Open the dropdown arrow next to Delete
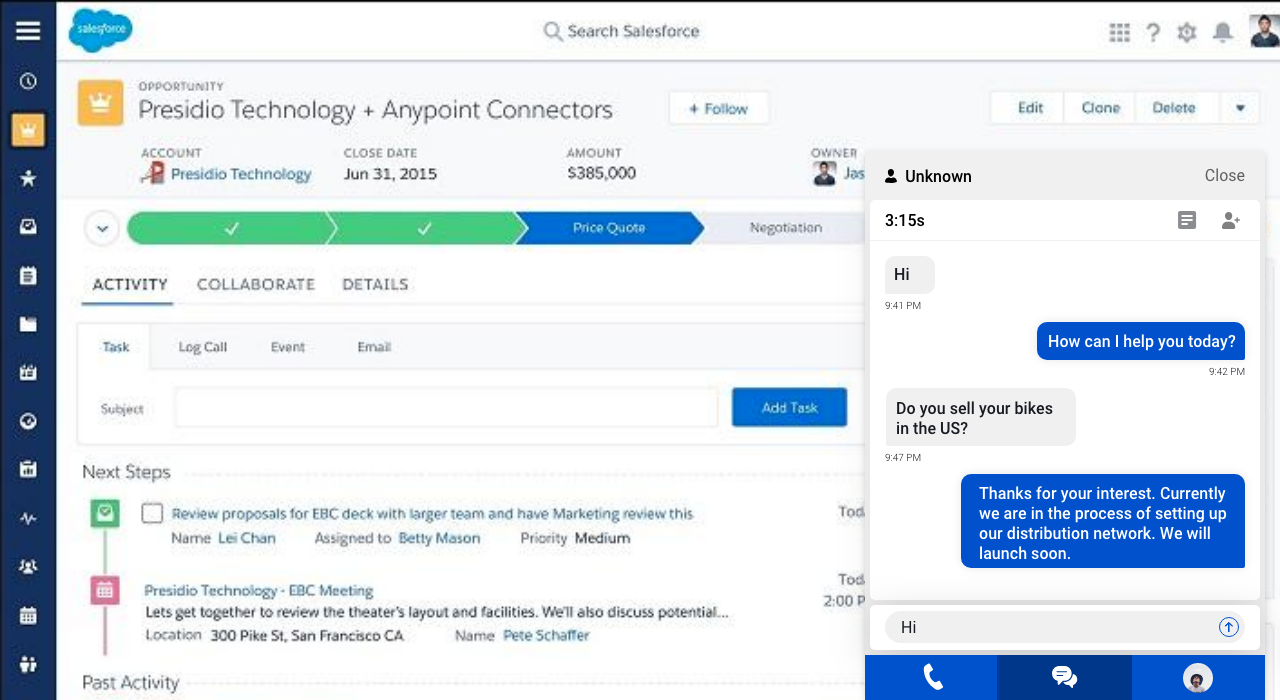This screenshot has width=1280, height=700. (x=1240, y=108)
